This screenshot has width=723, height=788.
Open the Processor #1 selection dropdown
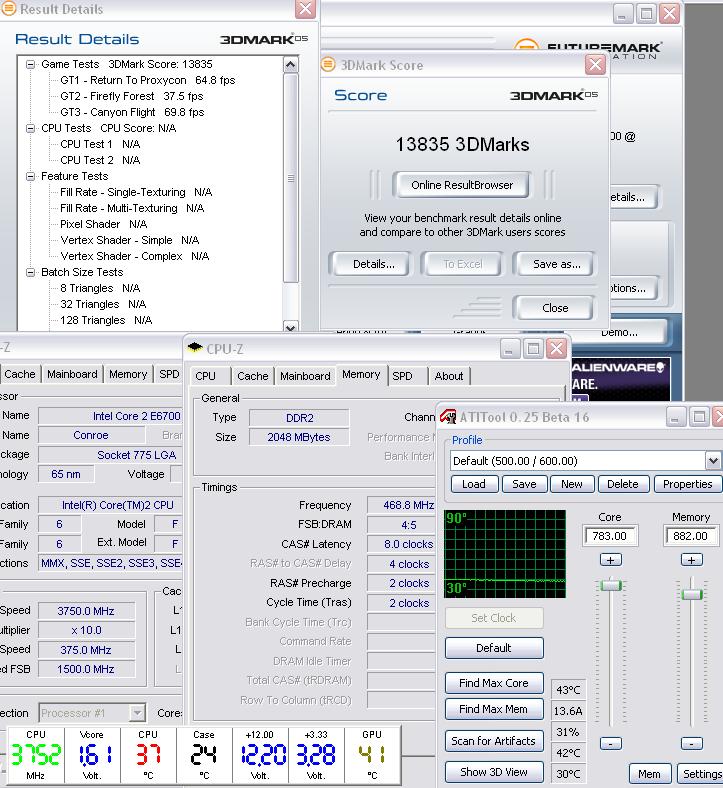137,713
